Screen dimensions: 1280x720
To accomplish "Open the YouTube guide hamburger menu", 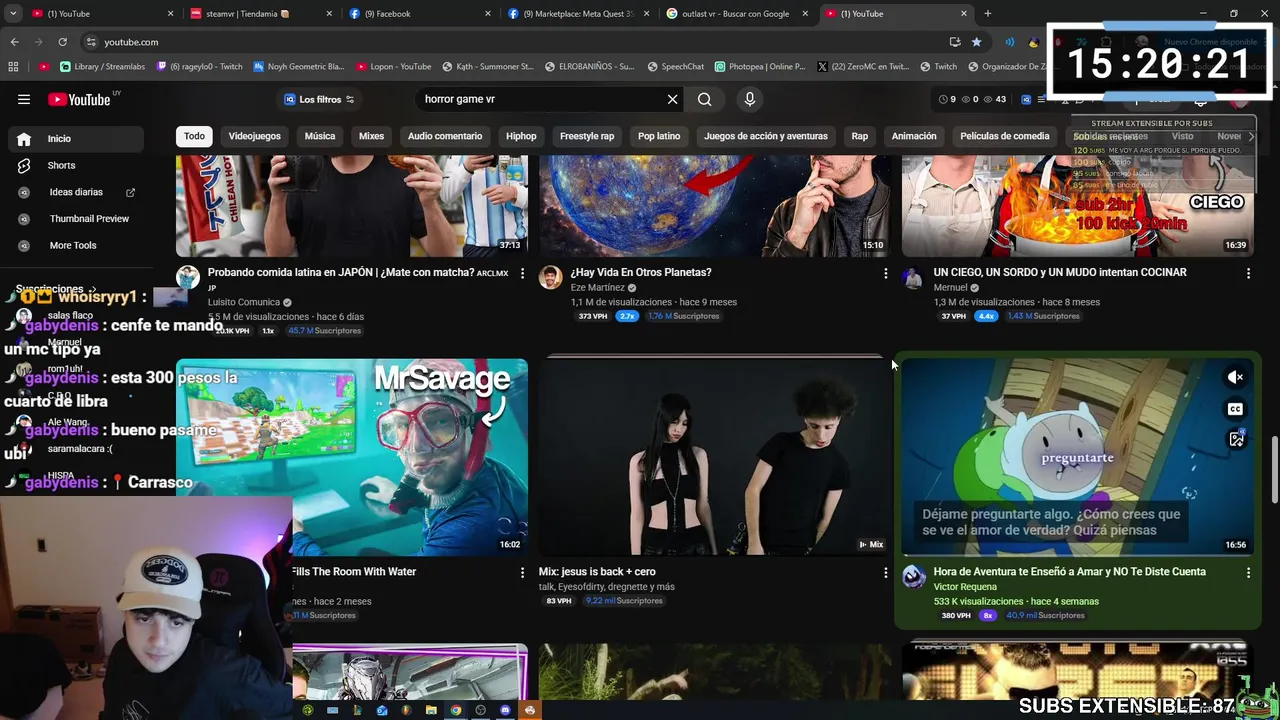I will click(24, 99).
